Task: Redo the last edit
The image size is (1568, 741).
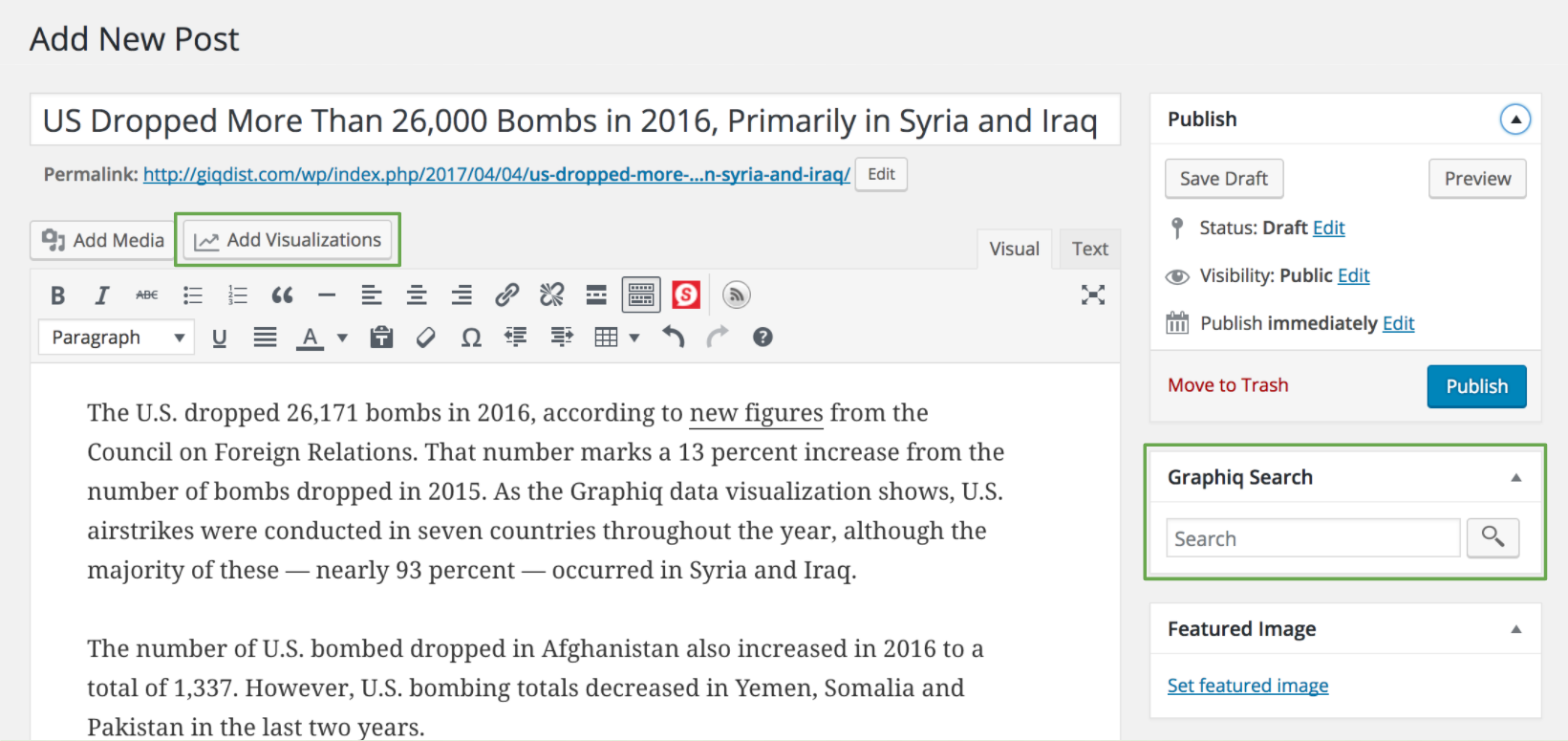Action: tap(718, 337)
